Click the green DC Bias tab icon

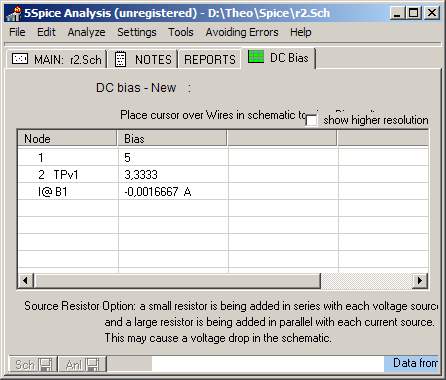point(256,57)
